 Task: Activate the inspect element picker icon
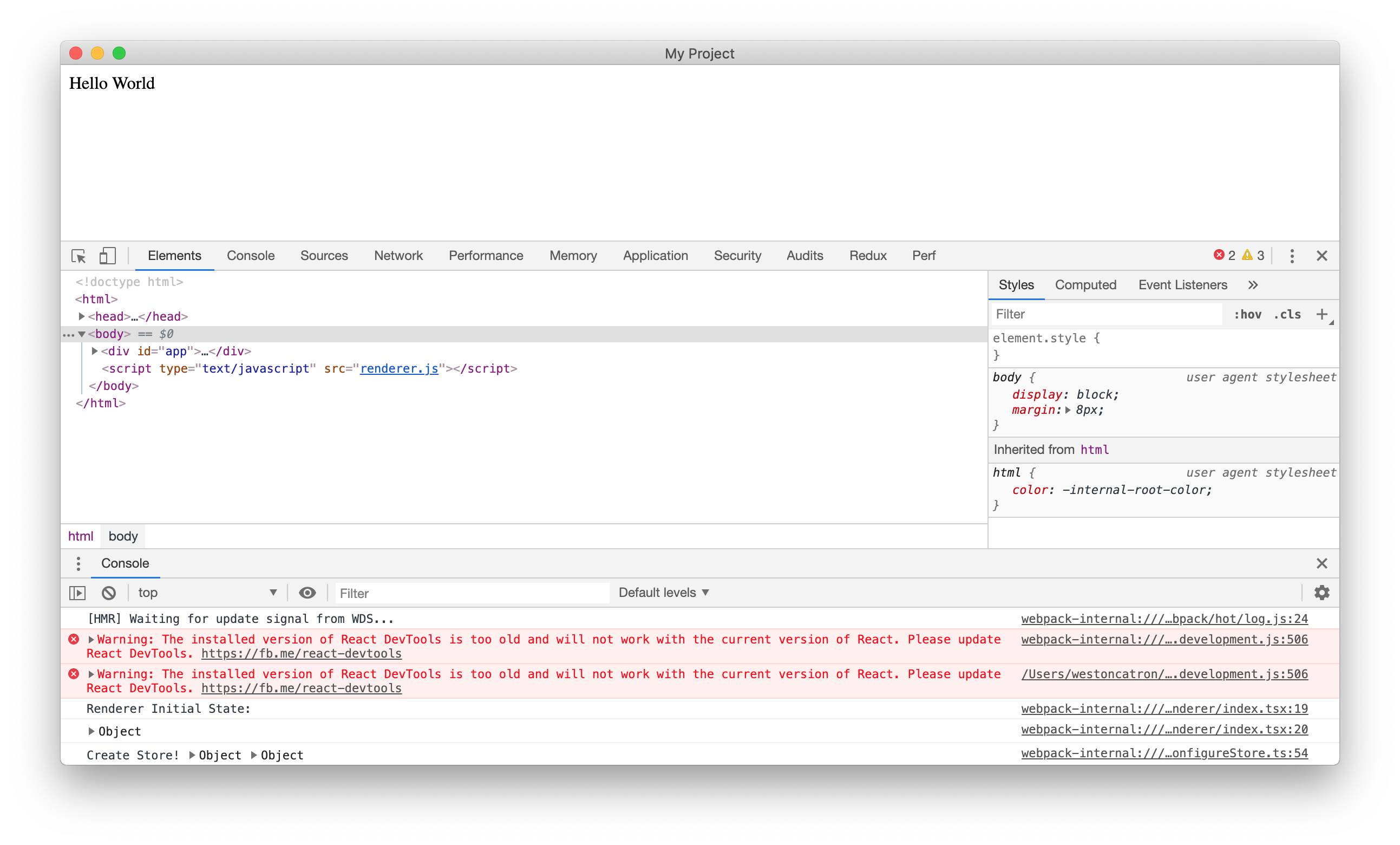point(78,256)
